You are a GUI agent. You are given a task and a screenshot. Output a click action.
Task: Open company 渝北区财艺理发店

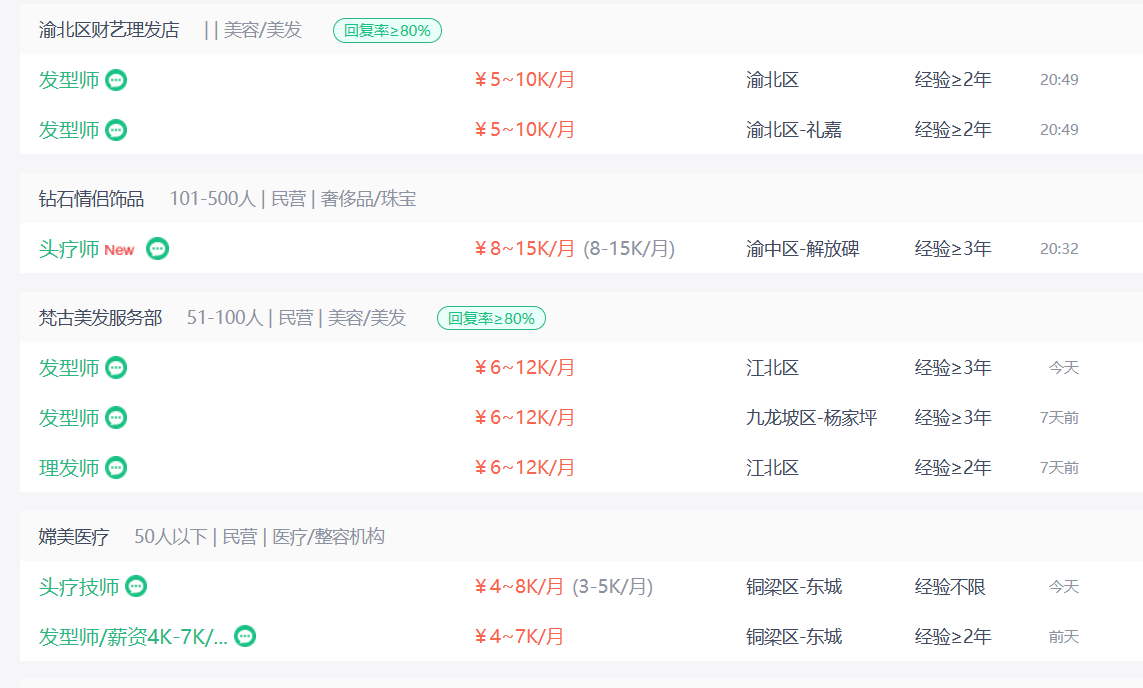pyautogui.click(x=109, y=30)
